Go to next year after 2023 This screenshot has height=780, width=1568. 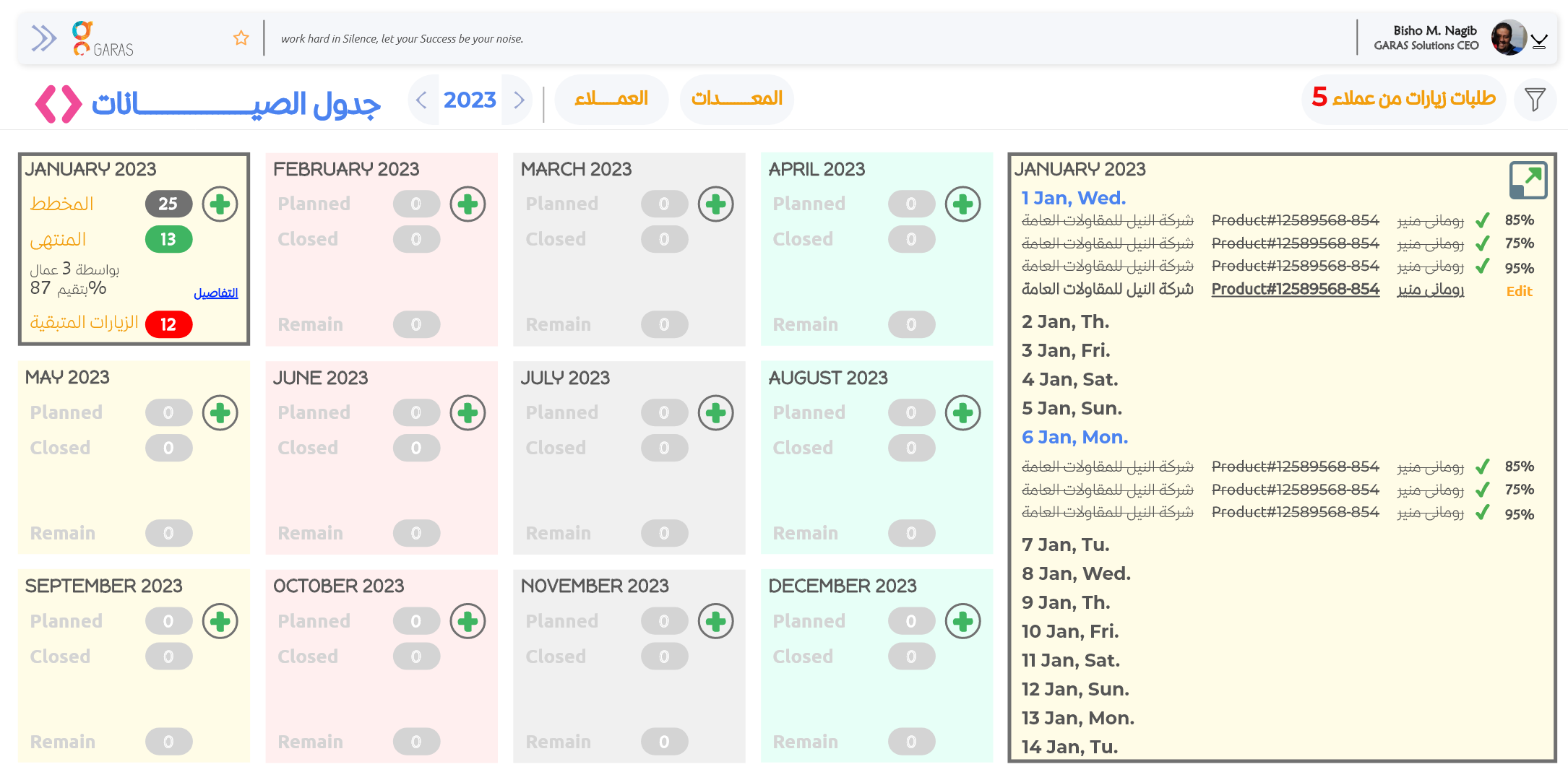(x=519, y=100)
